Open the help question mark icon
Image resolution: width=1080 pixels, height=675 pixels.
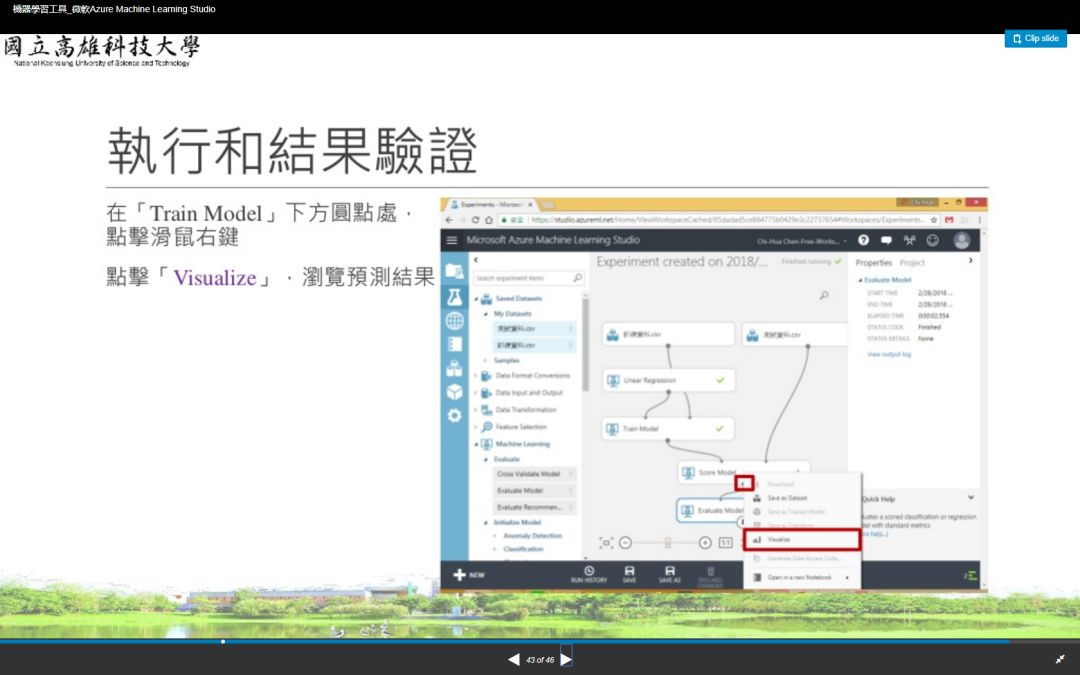tap(864, 240)
